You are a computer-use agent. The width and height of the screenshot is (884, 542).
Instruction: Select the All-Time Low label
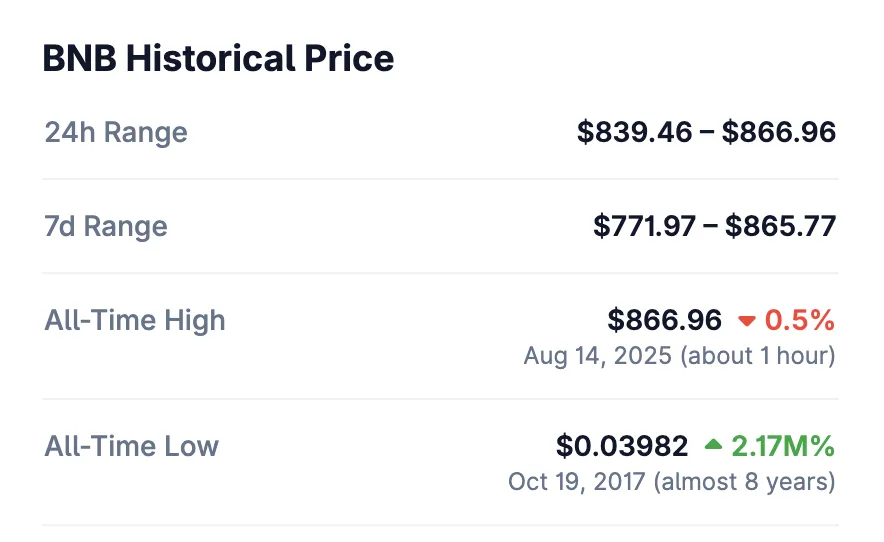(131, 446)
